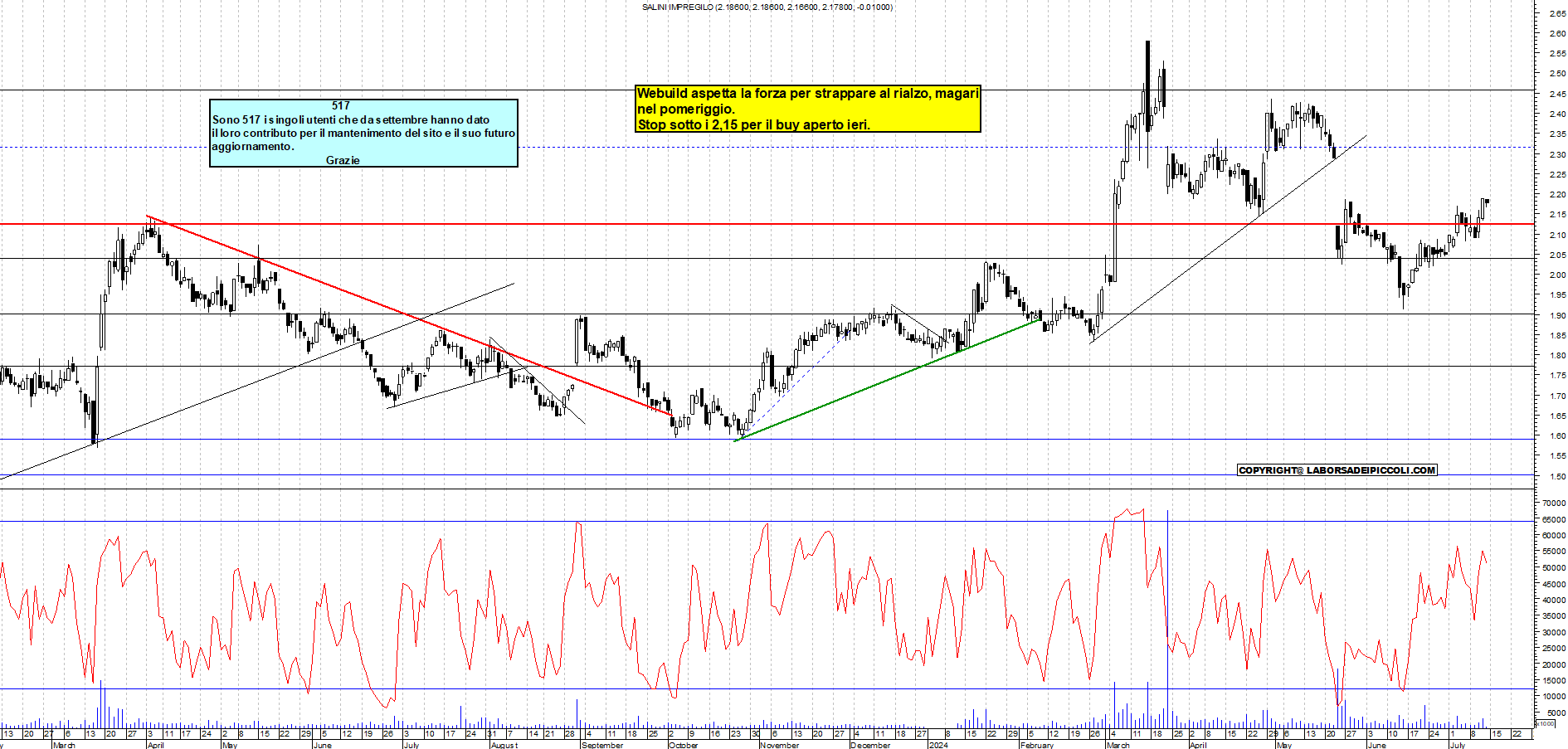This screenshot has height=749, width=1568.
Task: Click the 1.50 price axis label
Action: 1557,477
